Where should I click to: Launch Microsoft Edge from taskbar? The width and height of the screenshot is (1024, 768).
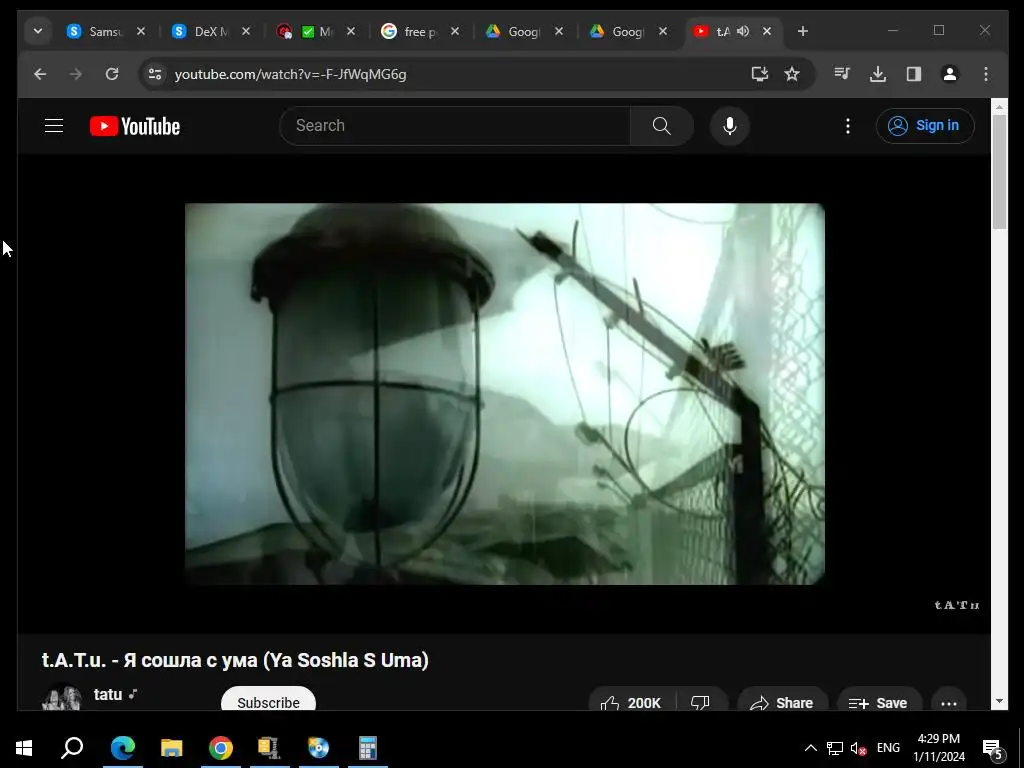tap(122, 748)
